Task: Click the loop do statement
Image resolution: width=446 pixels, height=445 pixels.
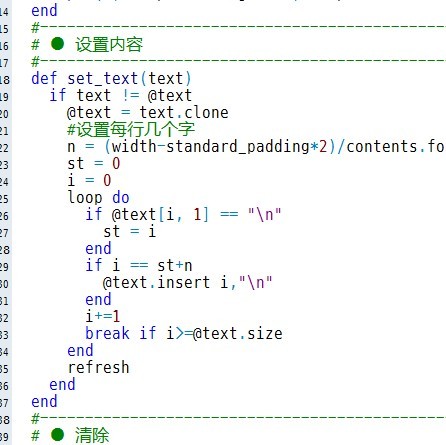Action: (x=98, y=197)
